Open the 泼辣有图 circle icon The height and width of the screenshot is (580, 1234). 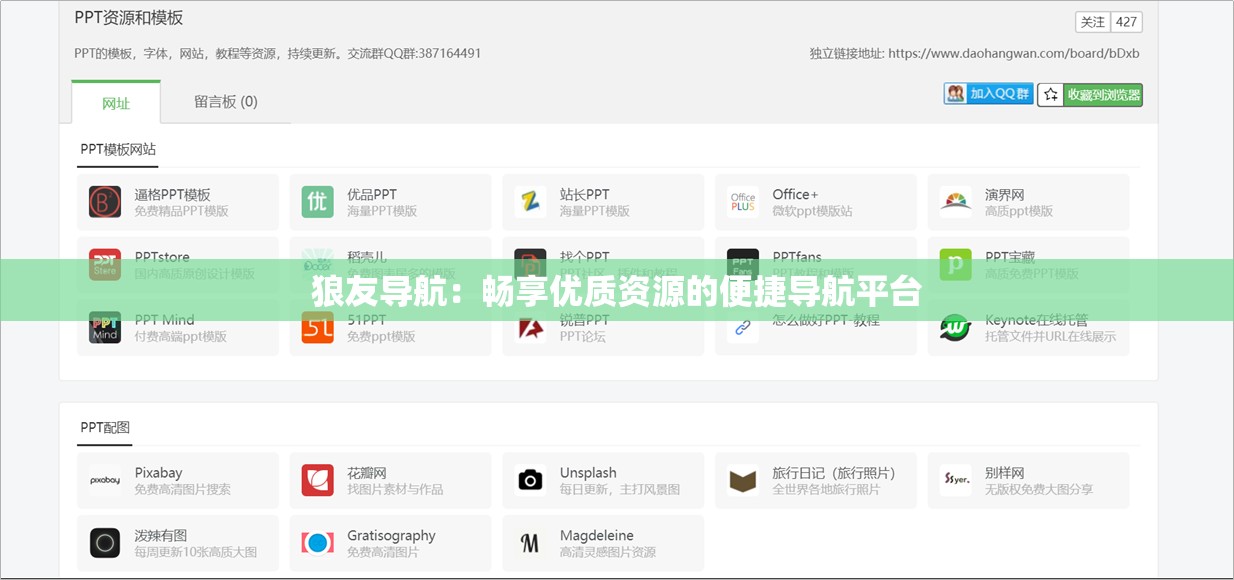105,543
